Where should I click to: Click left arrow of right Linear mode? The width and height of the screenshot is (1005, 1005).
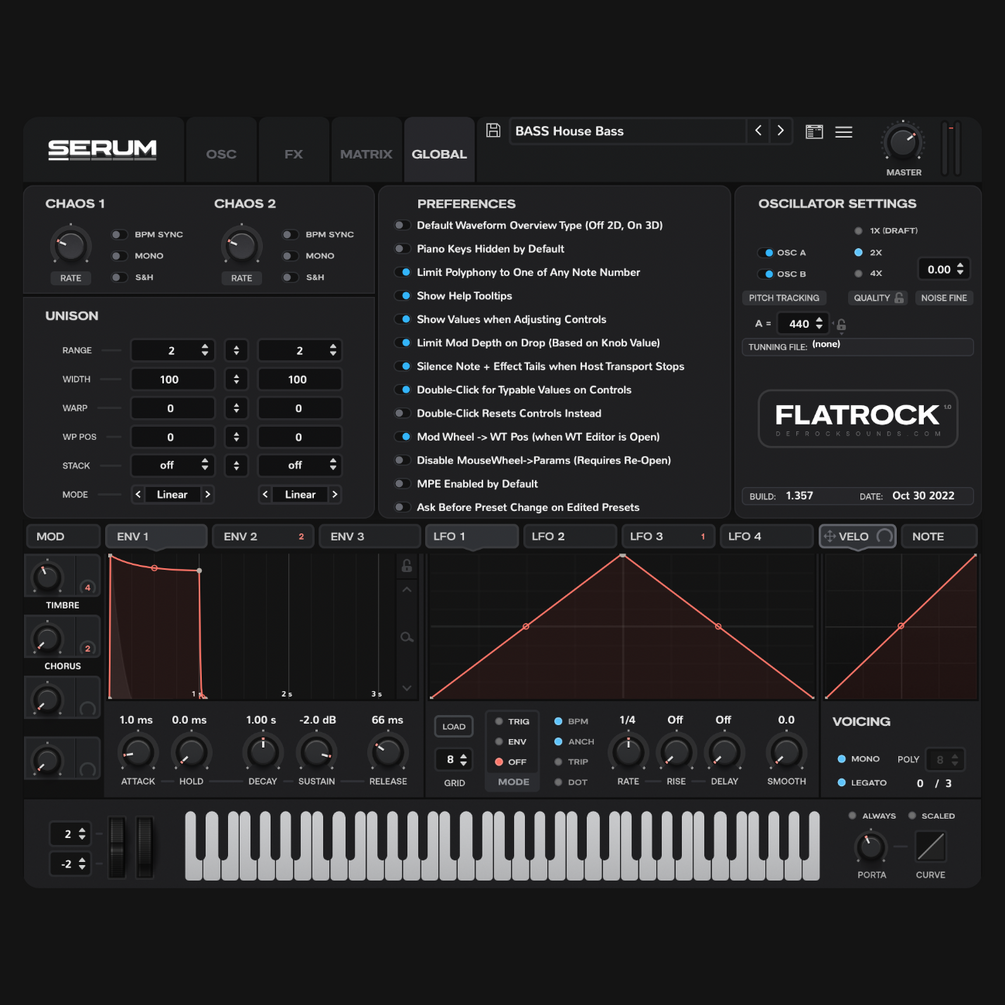pos(265,494)
